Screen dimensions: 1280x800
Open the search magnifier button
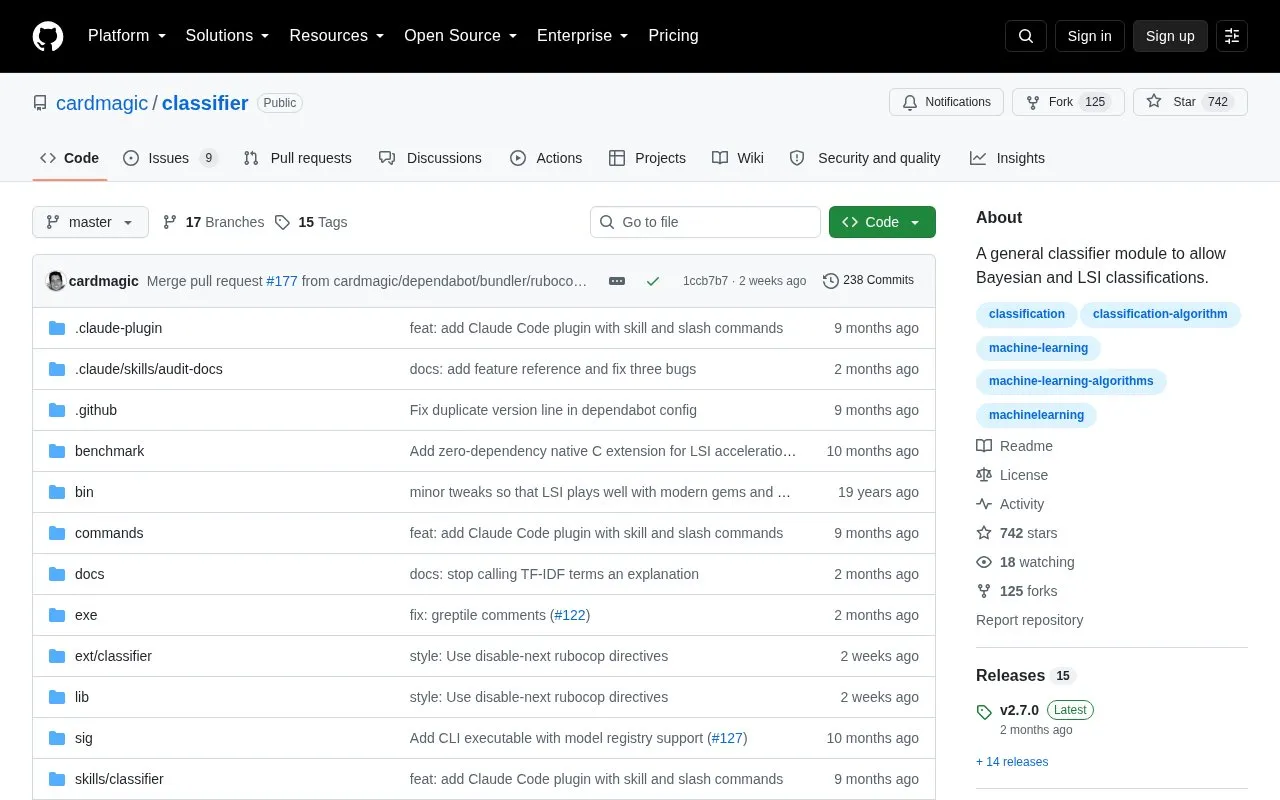coord(1026,36)
